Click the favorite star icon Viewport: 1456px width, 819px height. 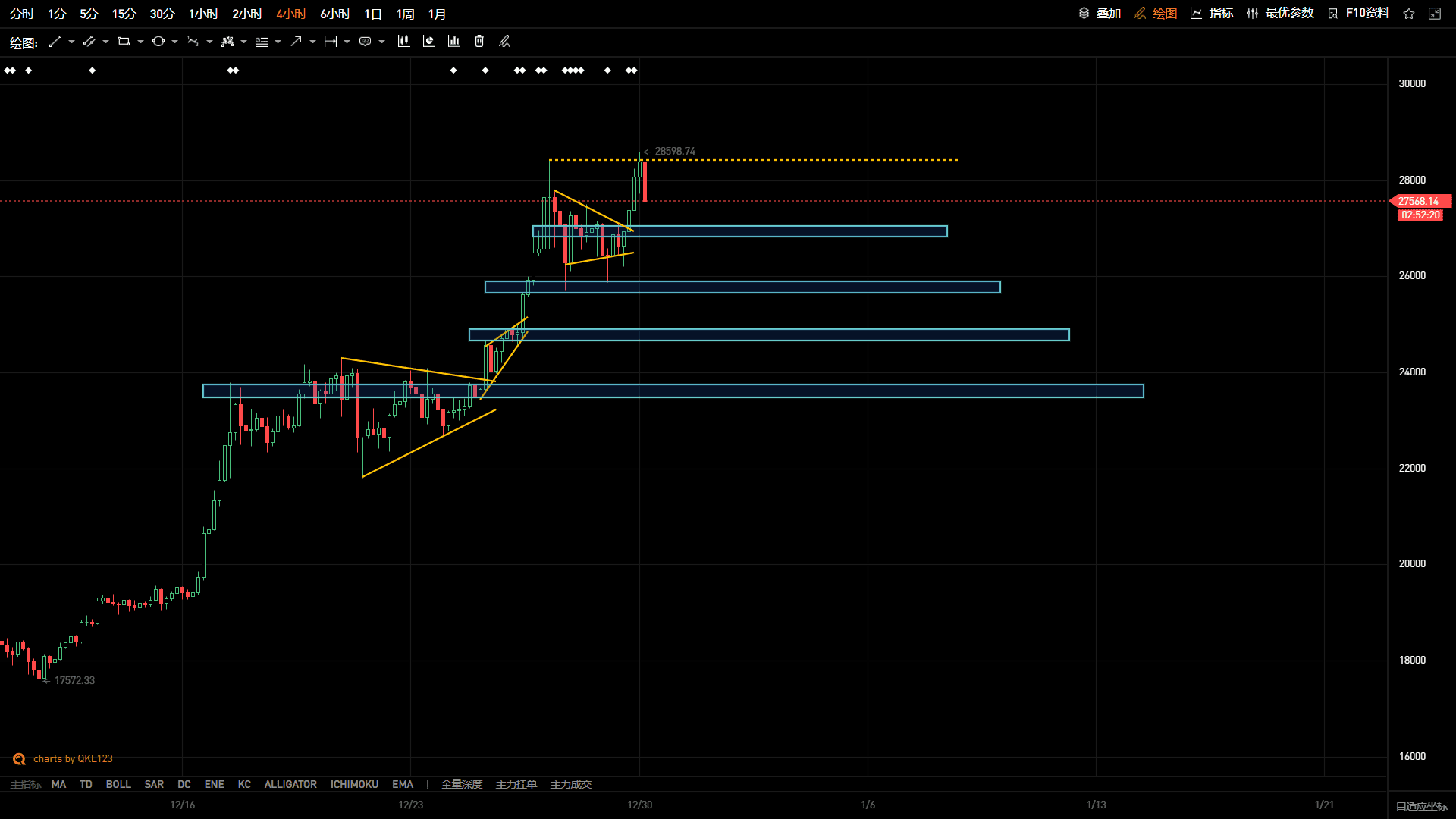click(1409, 14)
